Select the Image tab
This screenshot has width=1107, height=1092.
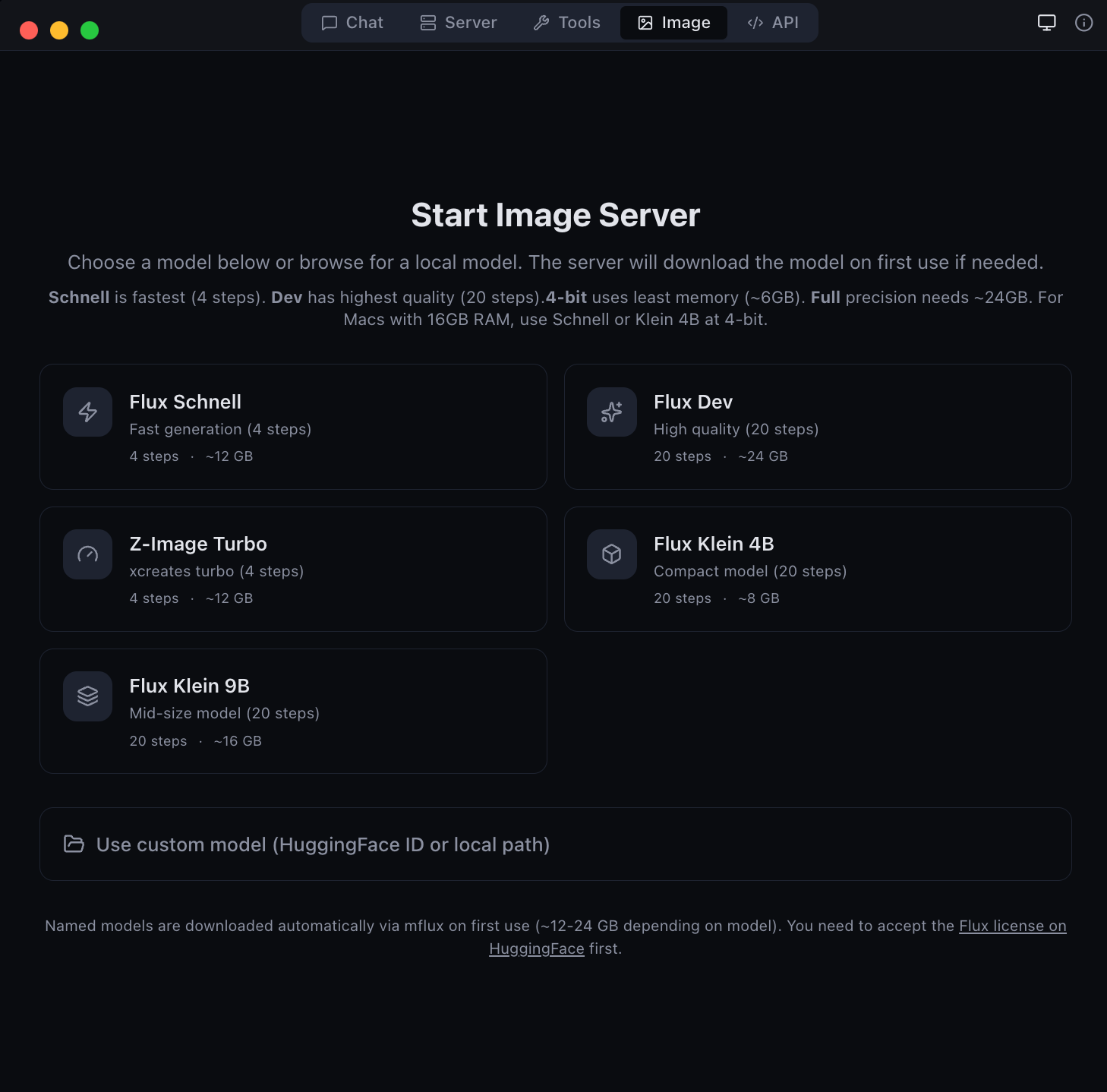click(673, 22)
